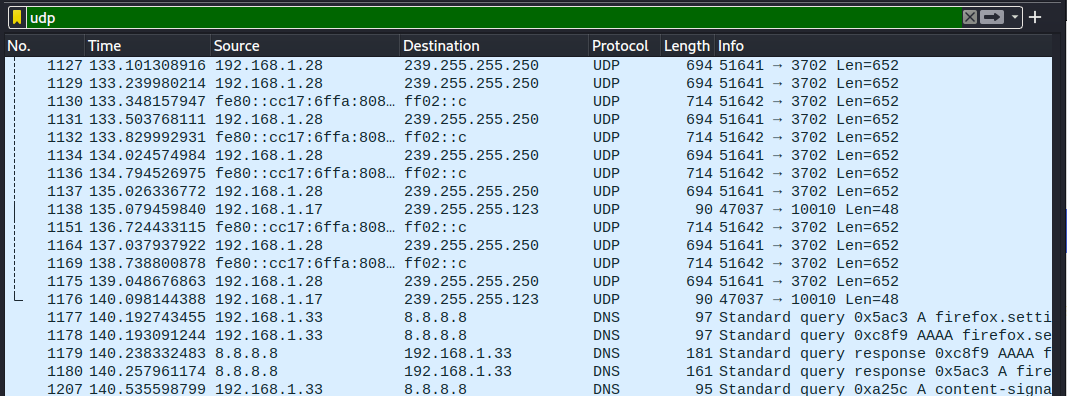Sort by the Length column header

coord(687,46)
